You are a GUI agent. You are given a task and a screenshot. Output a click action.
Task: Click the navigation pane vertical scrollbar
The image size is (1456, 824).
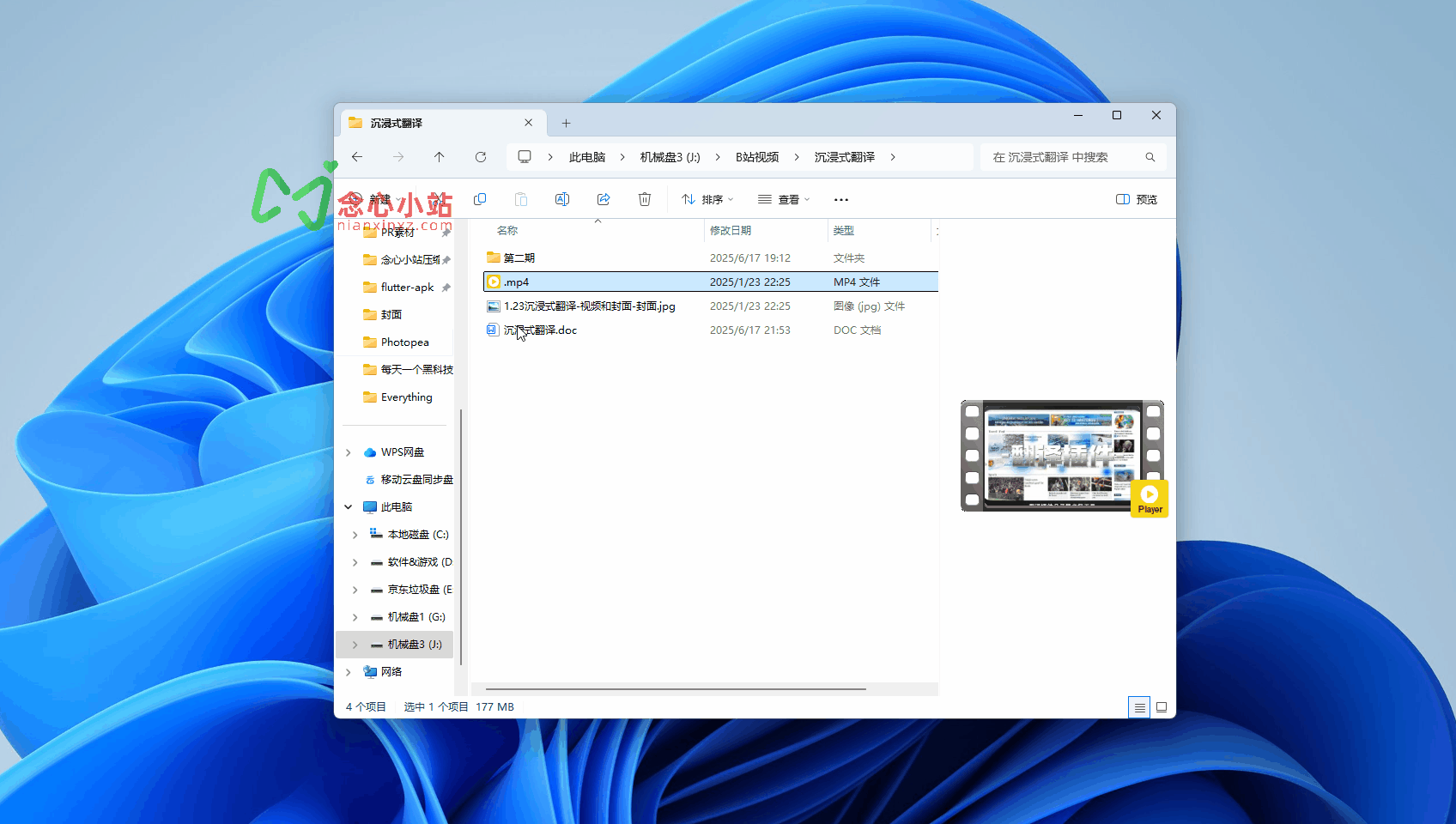click(461, 536)
